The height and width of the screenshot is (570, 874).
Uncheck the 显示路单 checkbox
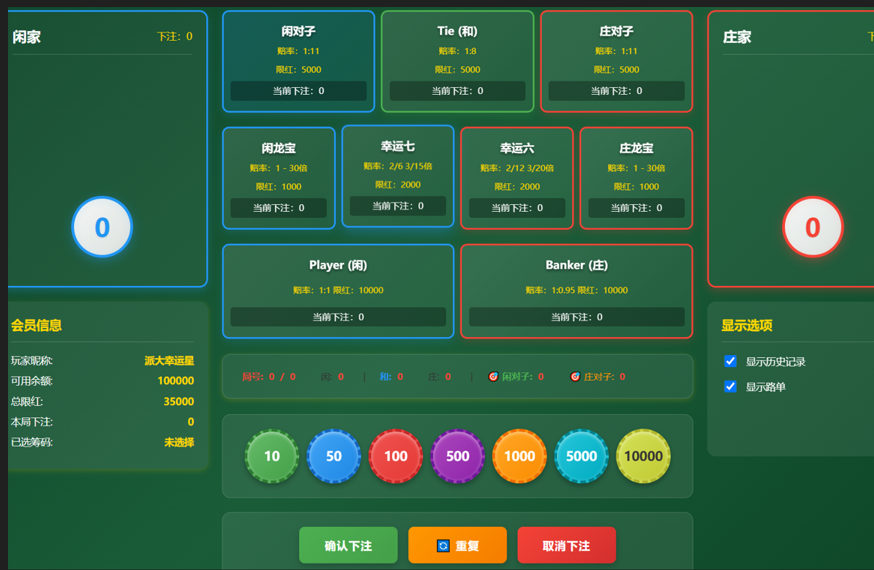point(730,386)
